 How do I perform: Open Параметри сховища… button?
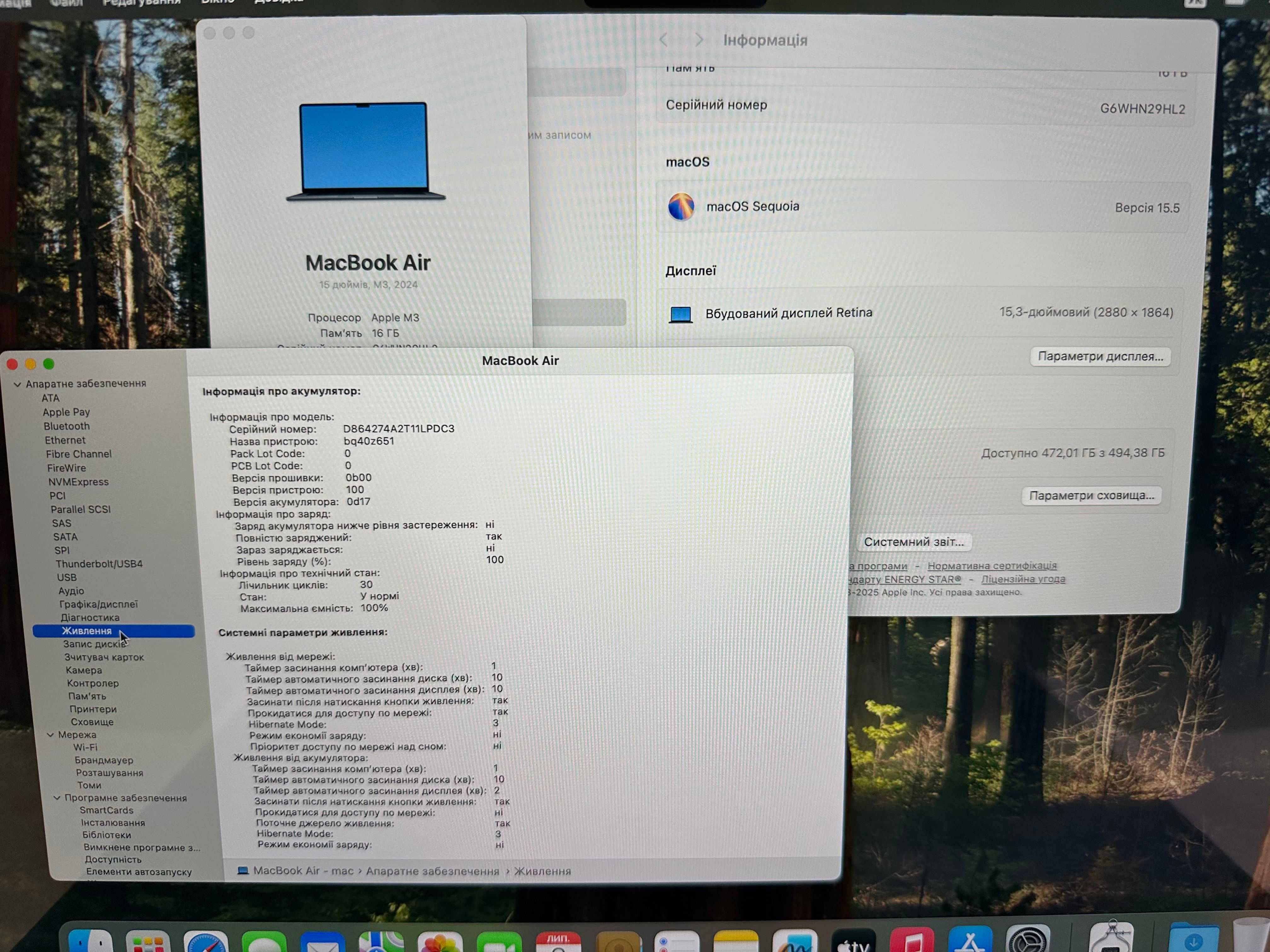(x=1091, y=495)
